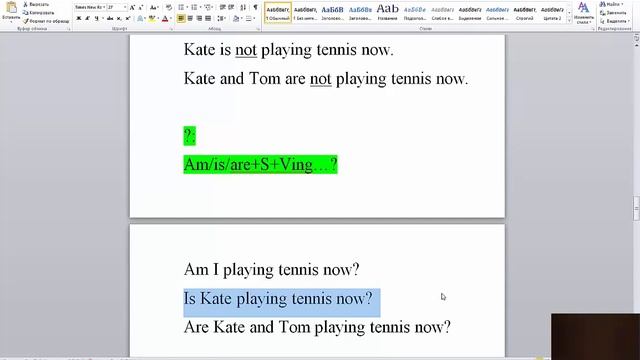Click the Find (Найти) binoculars button
This screenshot has width=640, height=360.
pyautogui.click(x=611, y=4)
